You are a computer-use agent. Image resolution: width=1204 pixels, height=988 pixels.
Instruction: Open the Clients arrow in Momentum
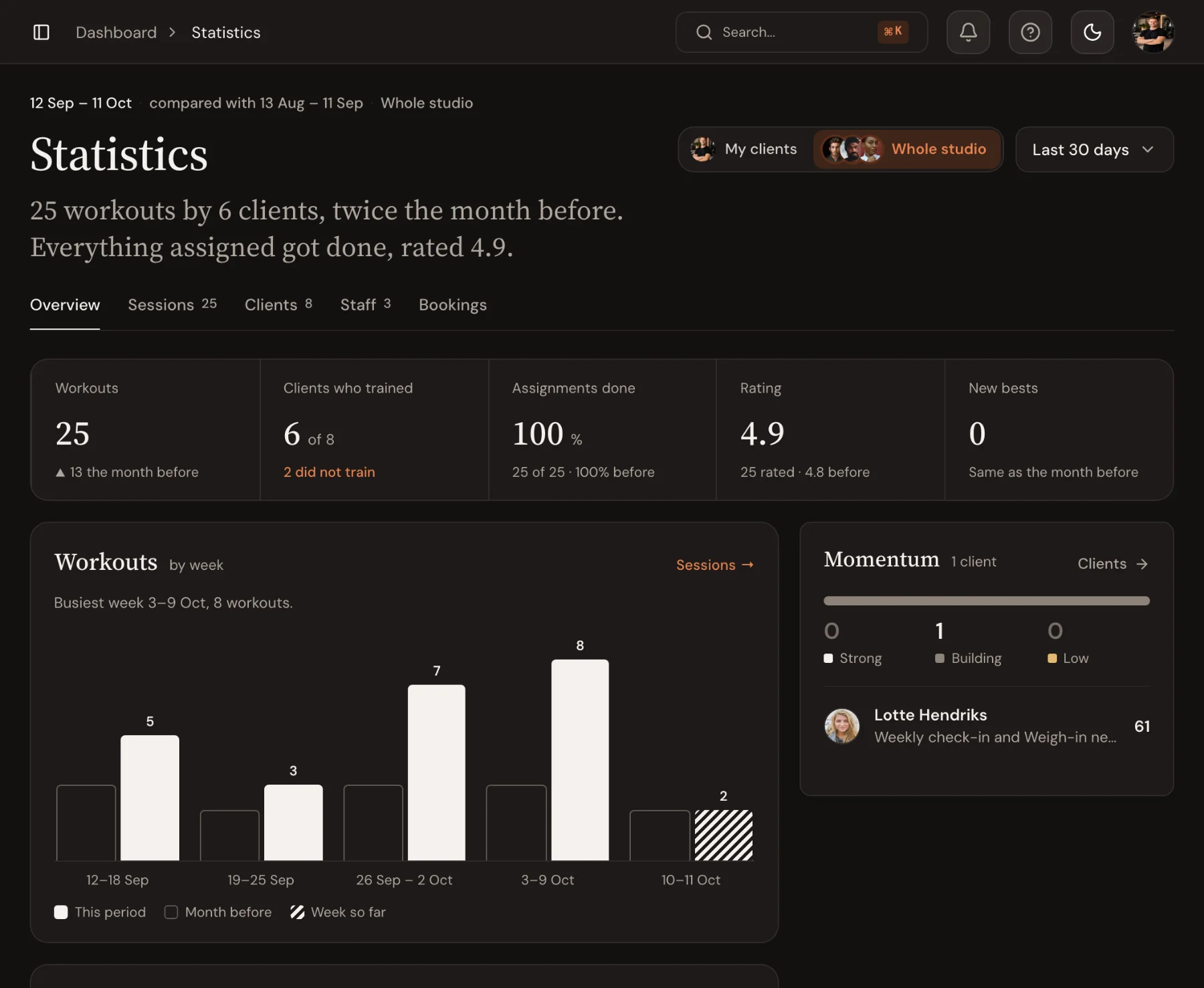1113,564
